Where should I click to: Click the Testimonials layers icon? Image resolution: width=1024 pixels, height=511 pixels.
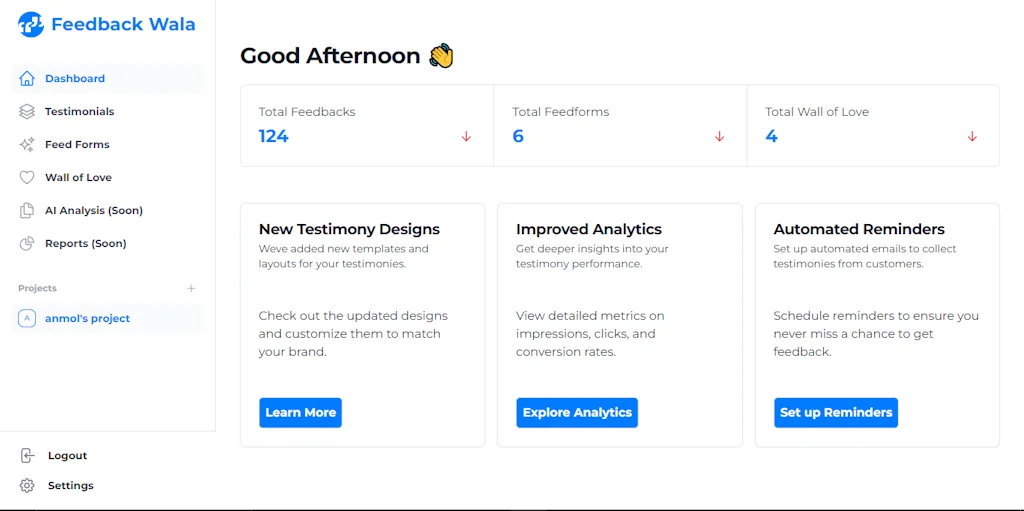[27, 111]
